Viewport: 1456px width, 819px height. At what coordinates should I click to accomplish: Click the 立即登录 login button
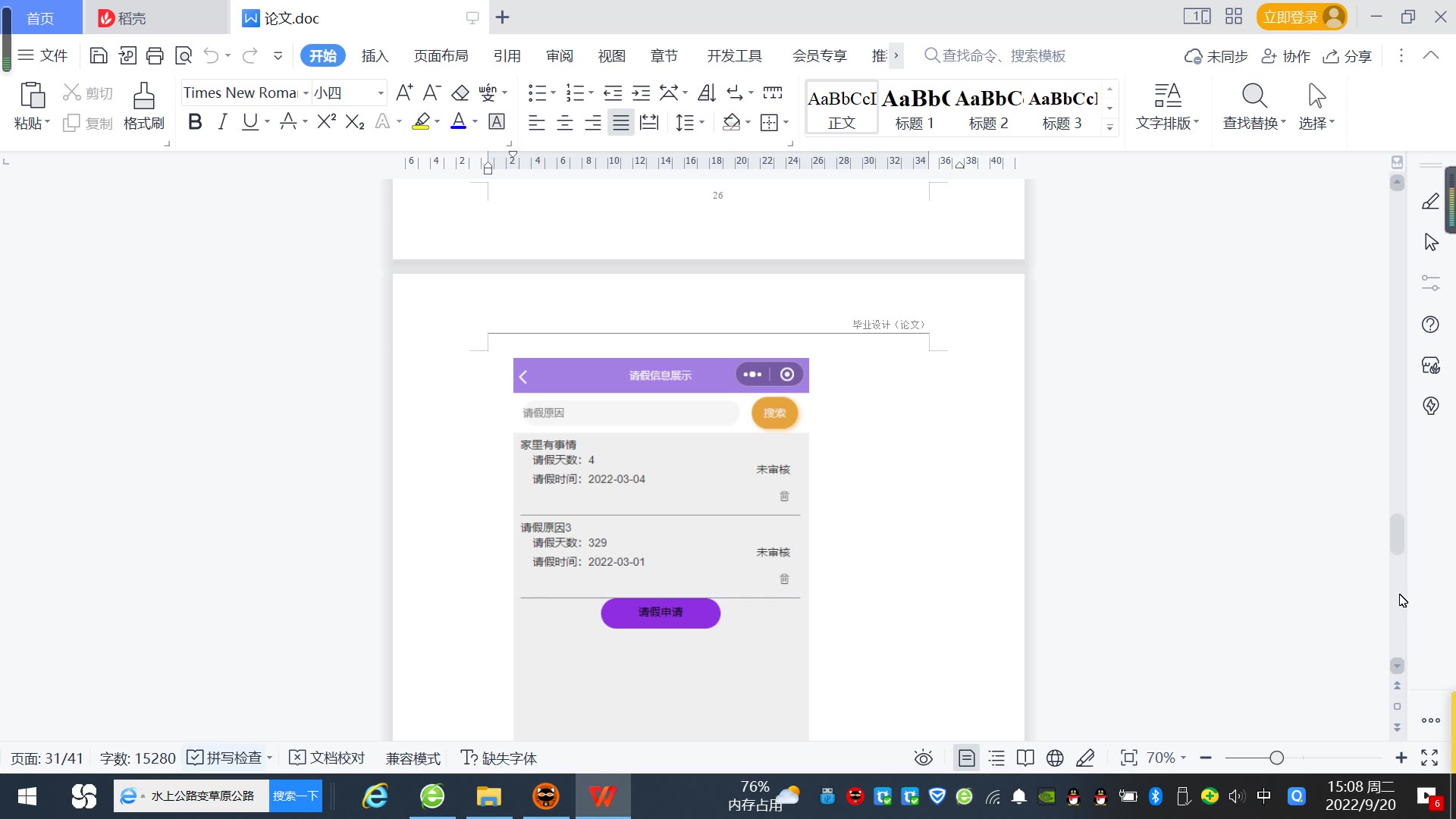1291,17
